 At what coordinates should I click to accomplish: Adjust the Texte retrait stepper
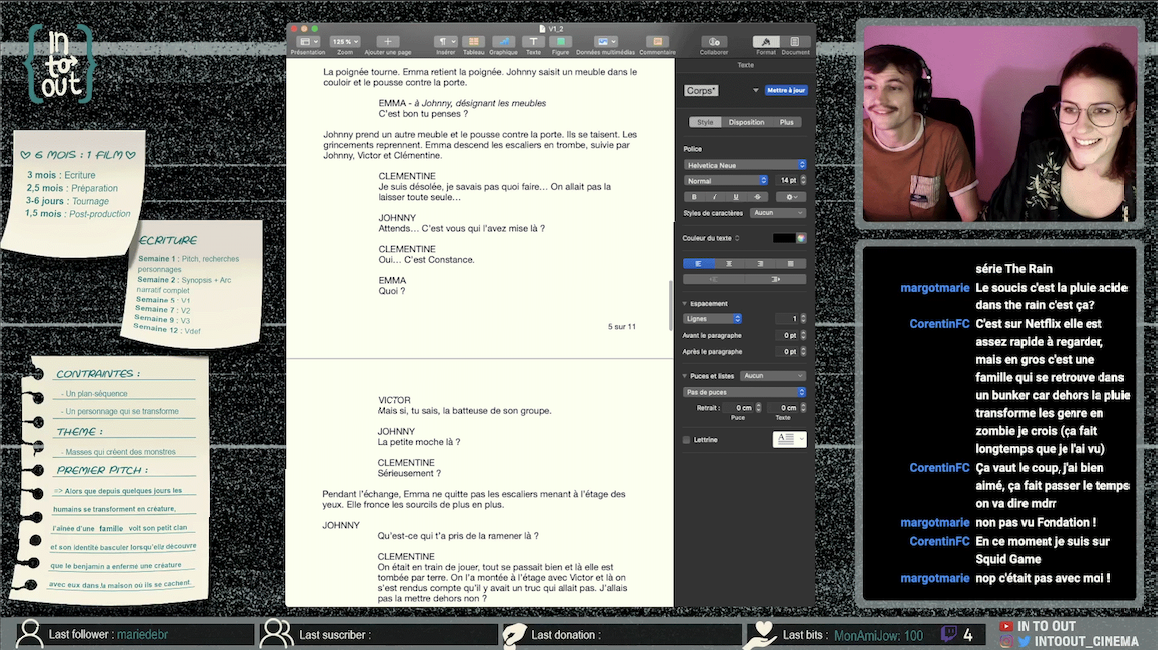pos(804,408)
